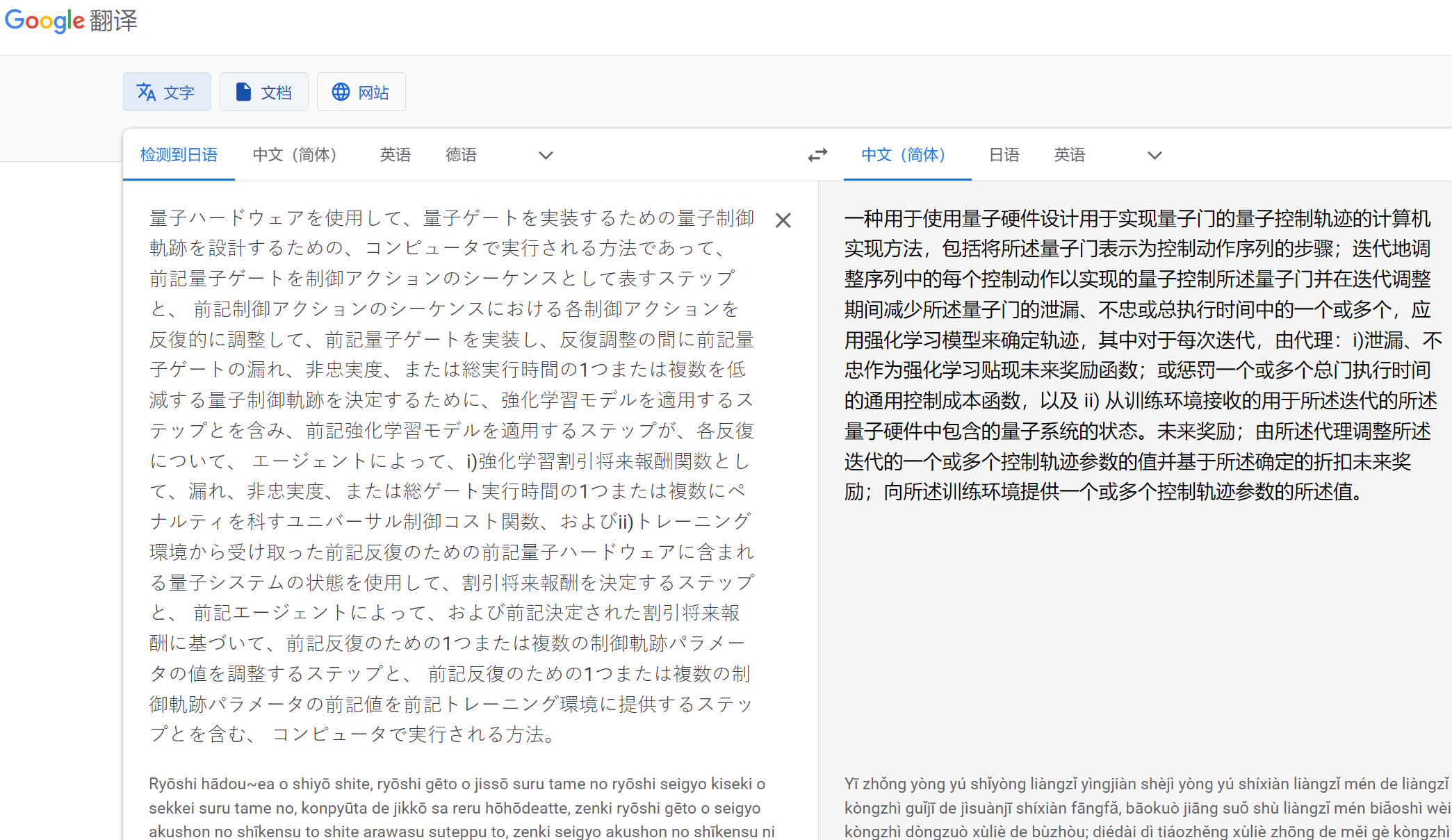
Task: Select the 文档 document translation mode
Action: (x=264, y=92)
